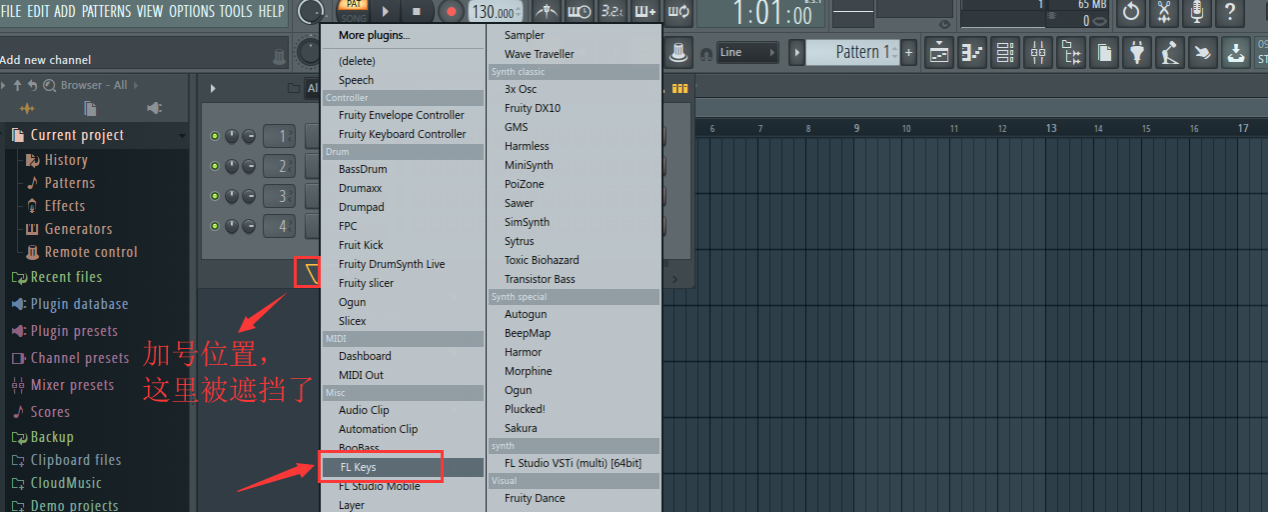This screenshot has width=1268, height=512.
Task: Select FL Keys from the plugin menu
Action: pos(380,467)
